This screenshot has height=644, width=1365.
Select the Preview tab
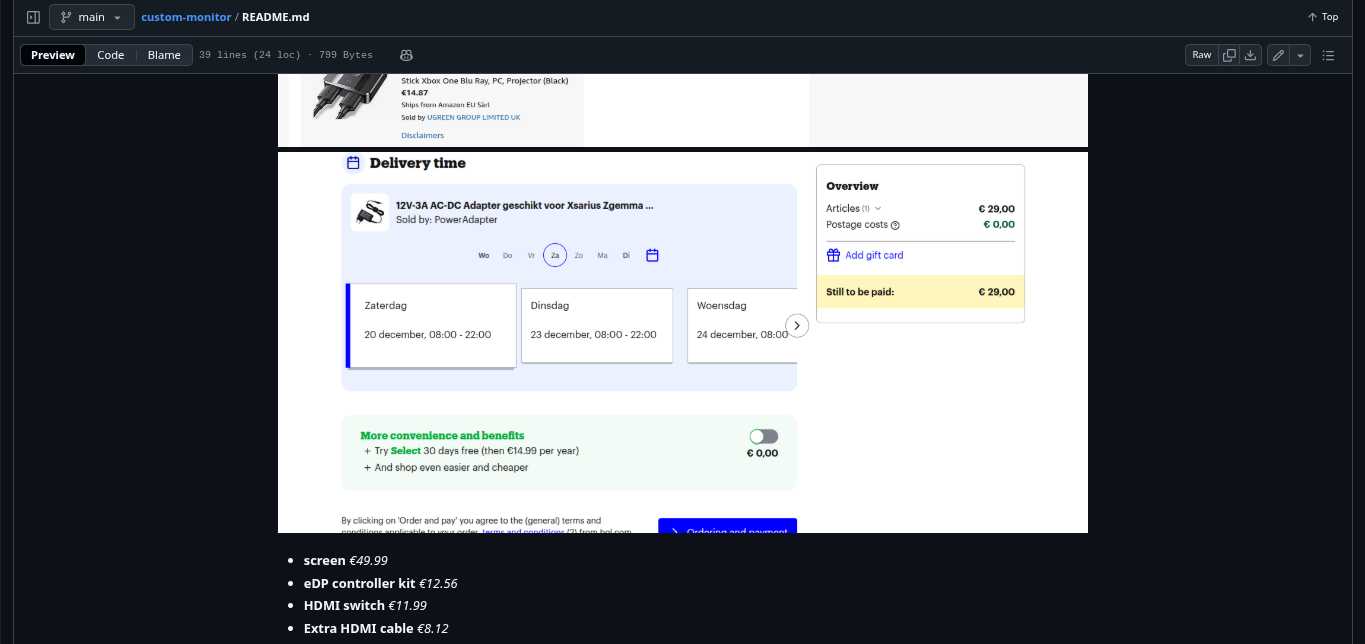click(53, 55)
